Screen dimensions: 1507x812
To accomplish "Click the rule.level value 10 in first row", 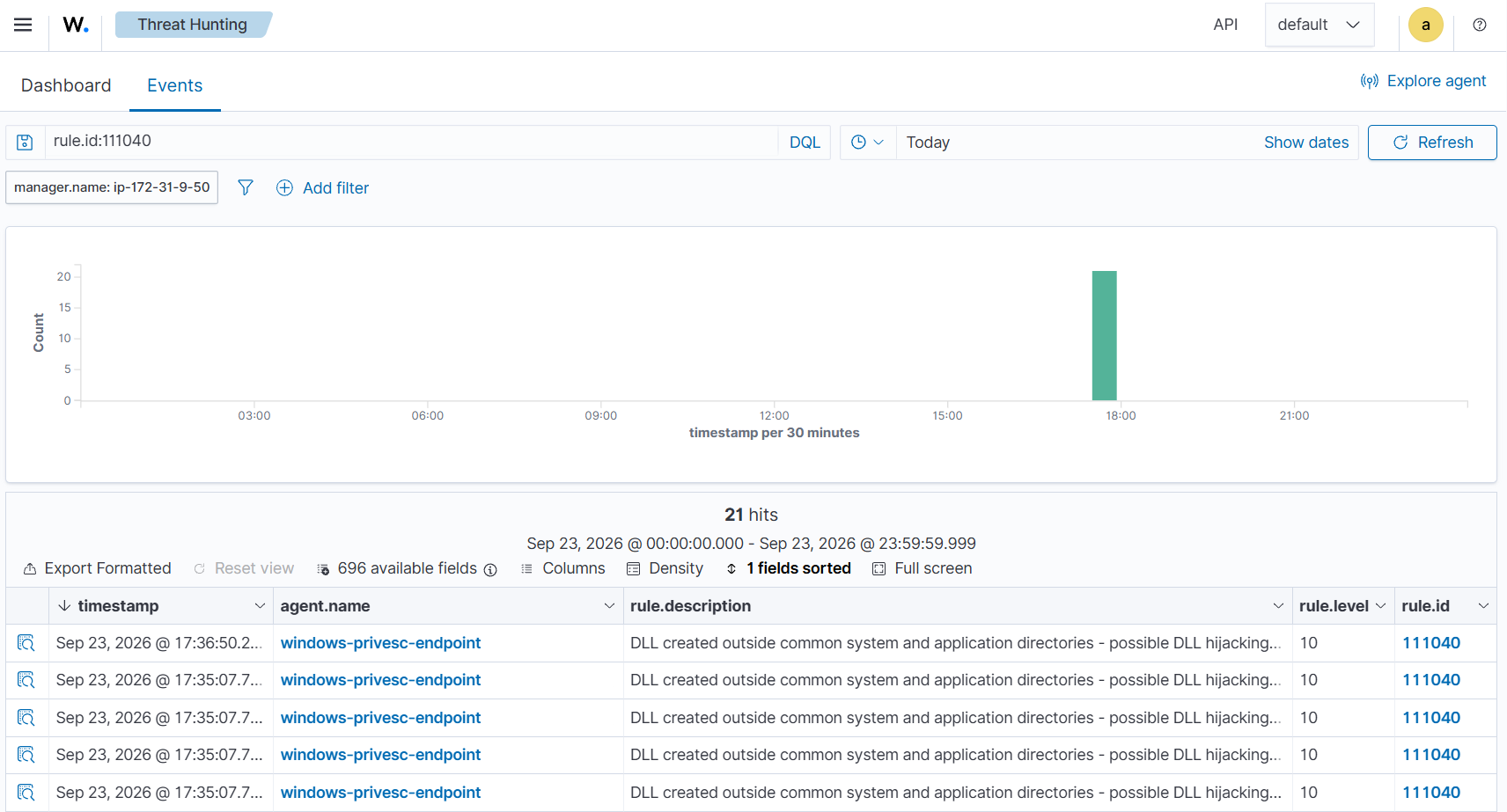I will 1309,643.
